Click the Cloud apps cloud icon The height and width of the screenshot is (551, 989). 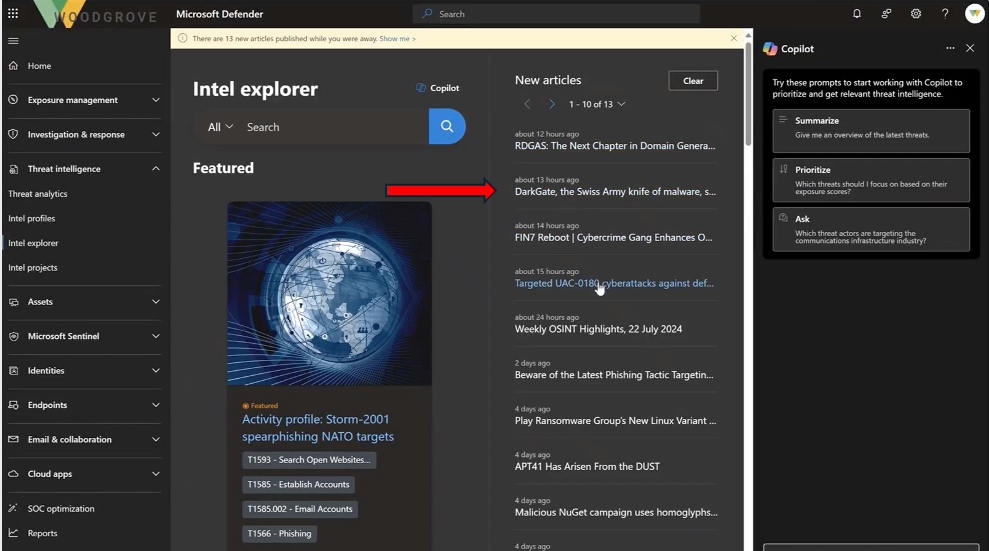click(13, 474)
